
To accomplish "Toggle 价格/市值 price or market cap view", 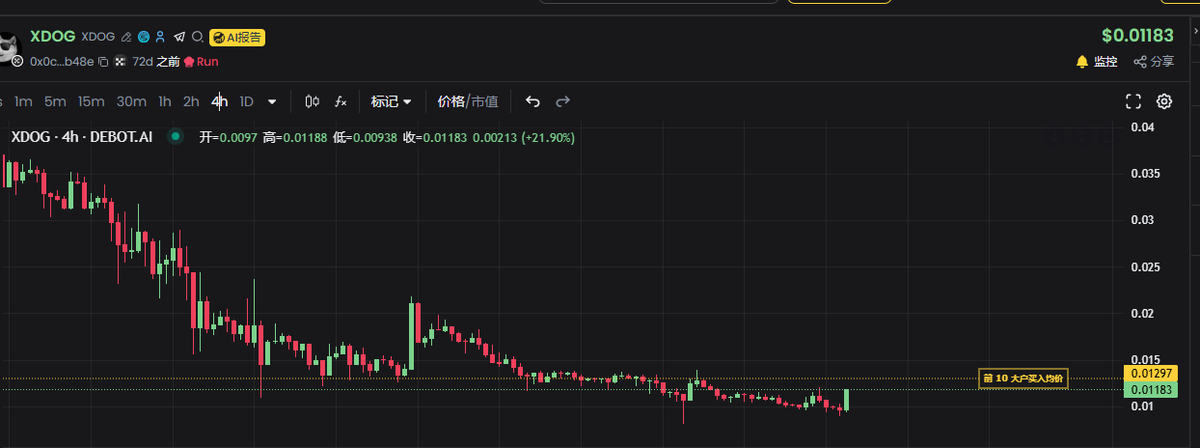I will tap(468, 101).
